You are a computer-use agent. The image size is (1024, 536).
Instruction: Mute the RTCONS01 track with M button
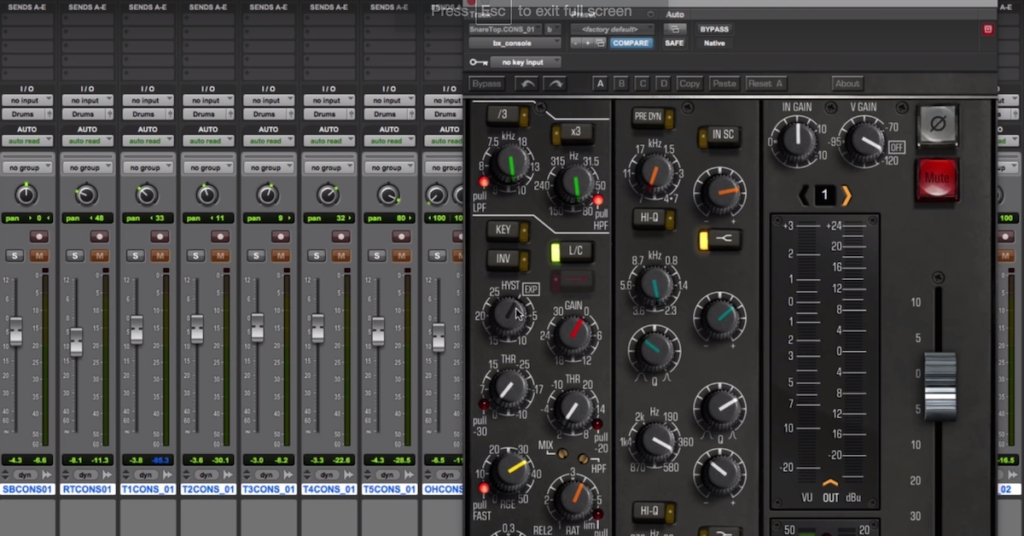[99, 255]
